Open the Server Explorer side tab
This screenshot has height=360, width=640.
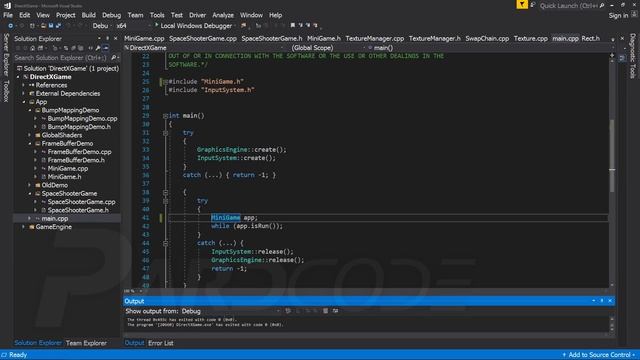[6, 55]
